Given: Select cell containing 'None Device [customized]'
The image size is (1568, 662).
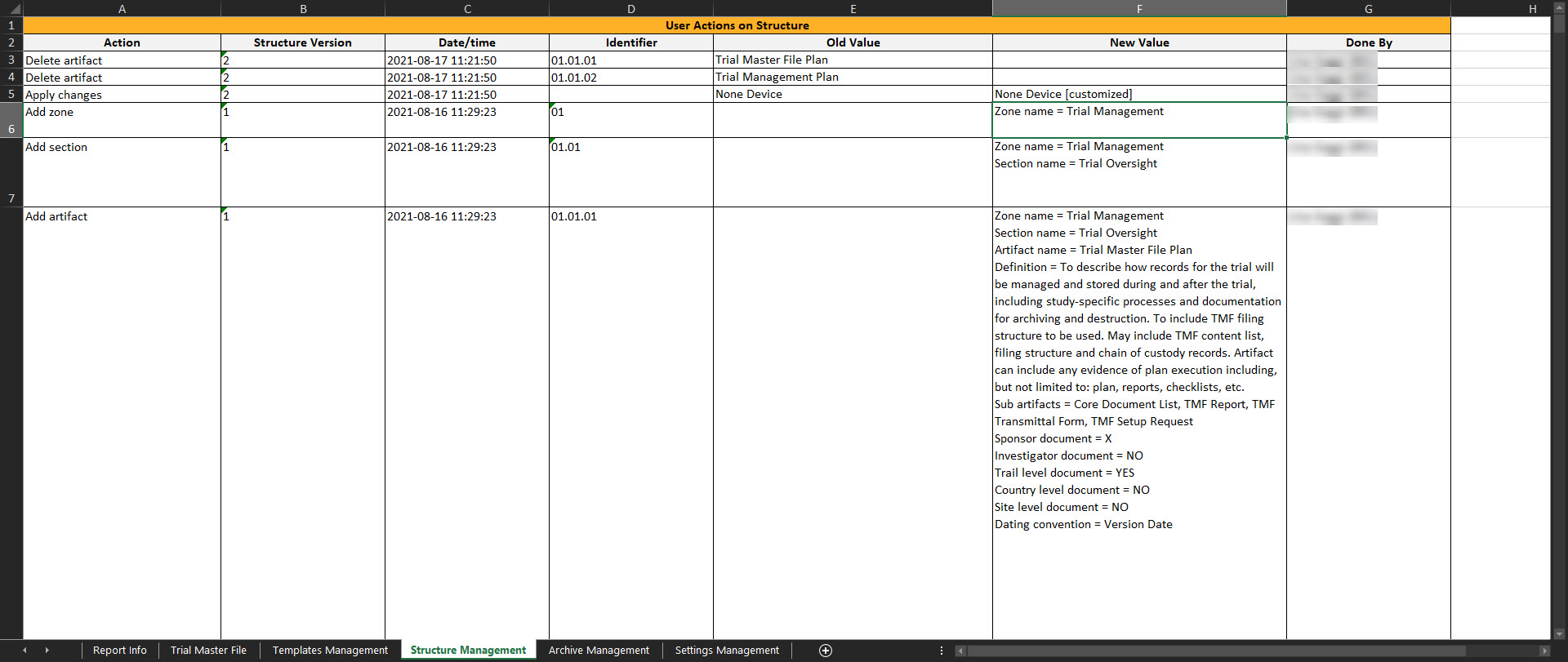Looking at the screenshot, I should (x=1139, y=94).
